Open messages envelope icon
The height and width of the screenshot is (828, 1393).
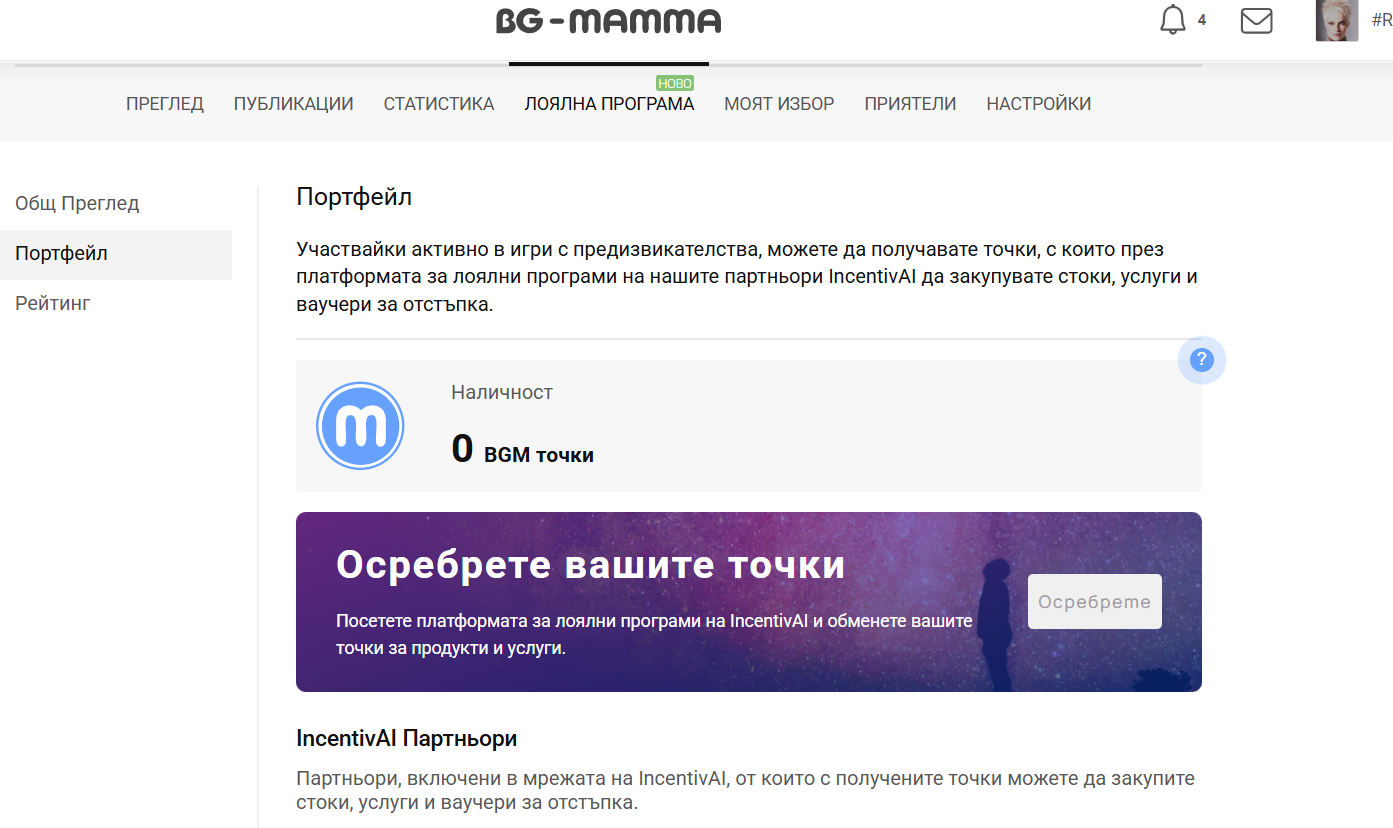tap(1256, 21)
